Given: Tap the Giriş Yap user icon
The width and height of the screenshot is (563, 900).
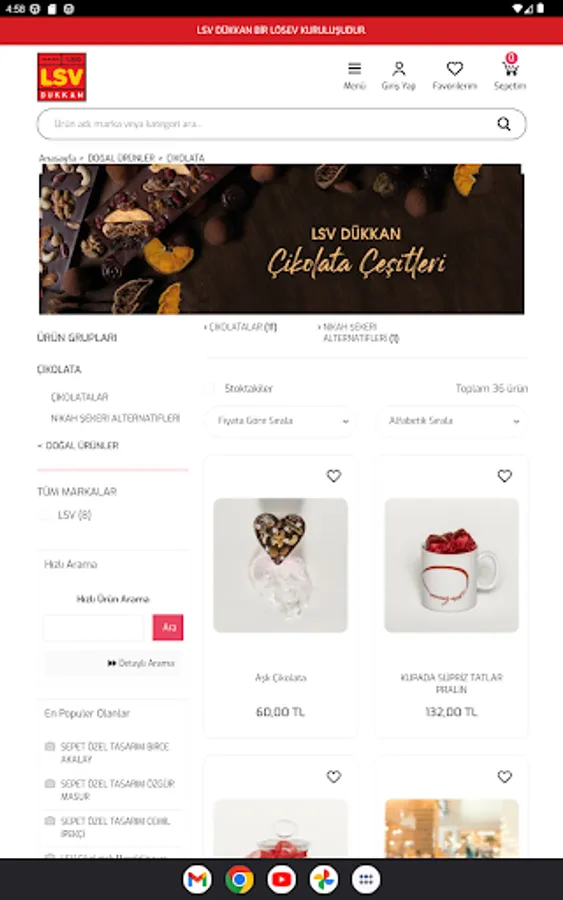Looking at the screenshot, I should click(x=398, y=69).
